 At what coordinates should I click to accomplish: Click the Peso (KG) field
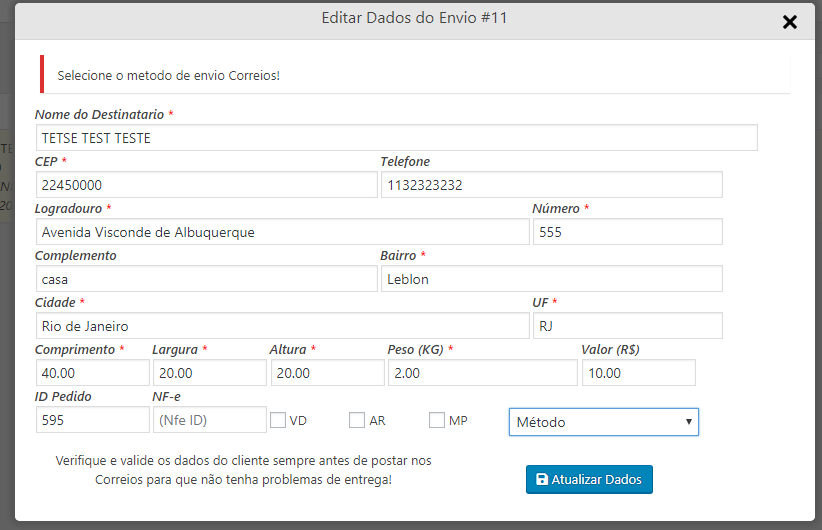482,373
